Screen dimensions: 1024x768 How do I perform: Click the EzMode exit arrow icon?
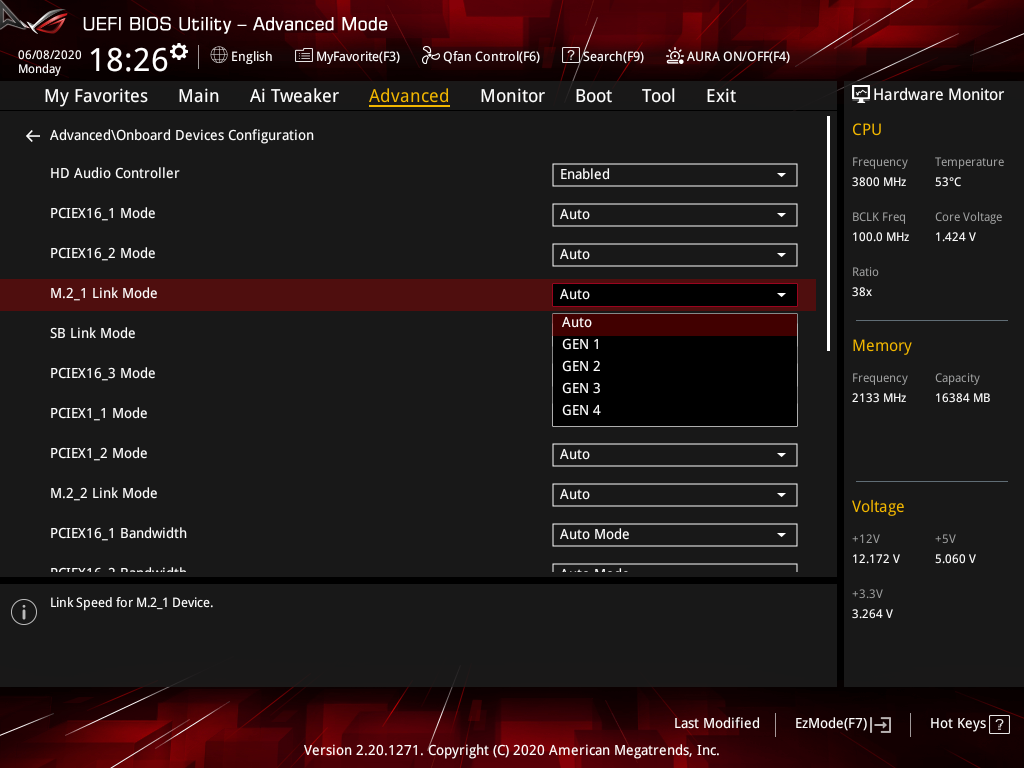(881, 724)
